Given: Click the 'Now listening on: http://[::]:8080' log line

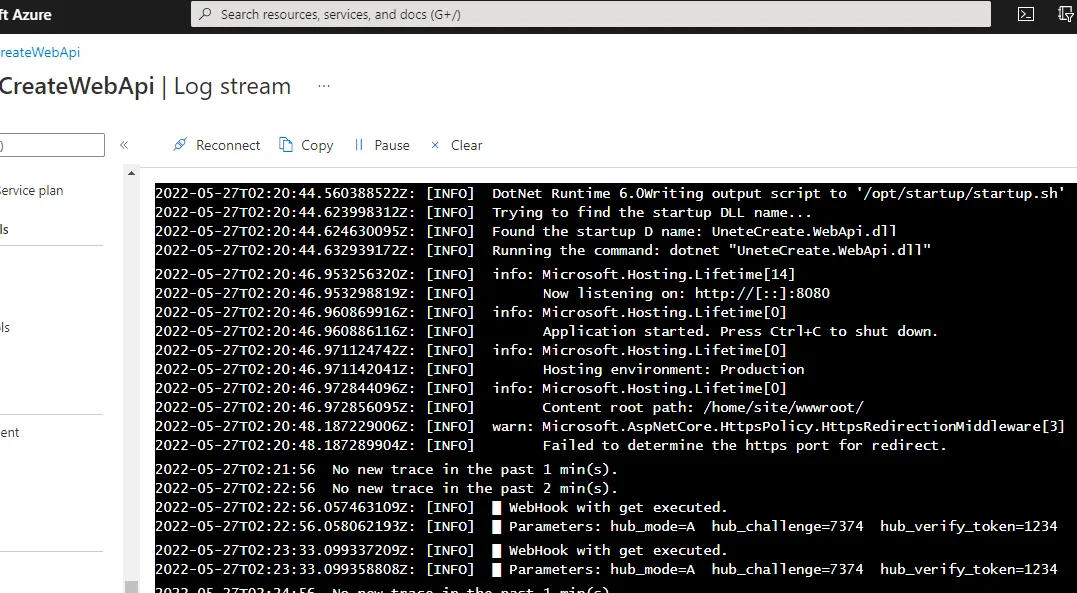Looking at the screenshot, I should tap(492, 293).
